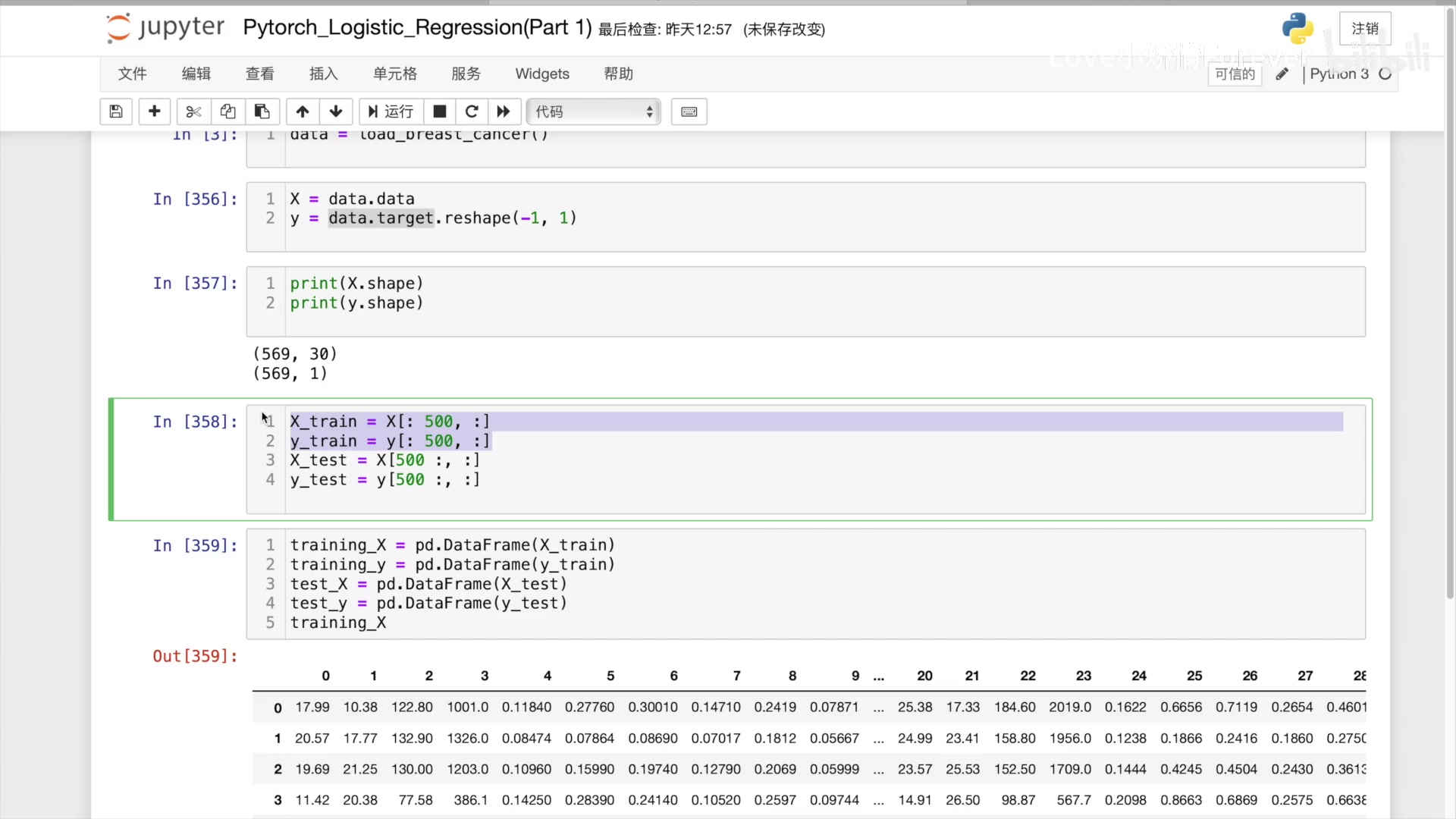1456x819 pixels.
Task: Click the kernel status circle indicator
Action: pyautogui.click(x=1385, y=74)
